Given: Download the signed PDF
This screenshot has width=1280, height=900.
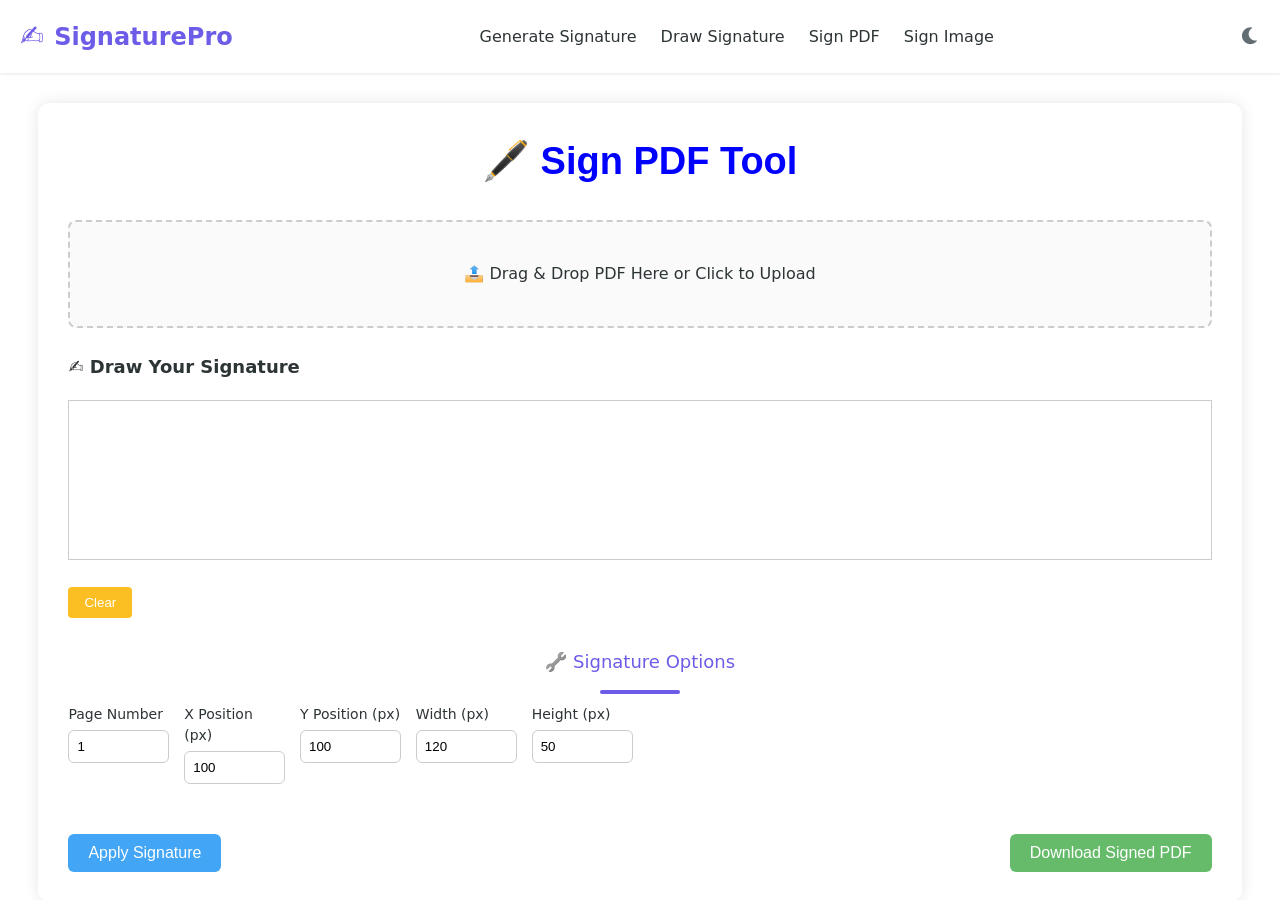Looking at the screenshot, I should point(1110,852).
